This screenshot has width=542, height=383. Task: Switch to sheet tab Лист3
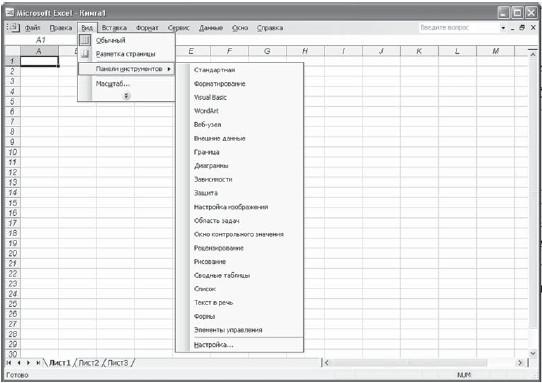tap(118, 363)
